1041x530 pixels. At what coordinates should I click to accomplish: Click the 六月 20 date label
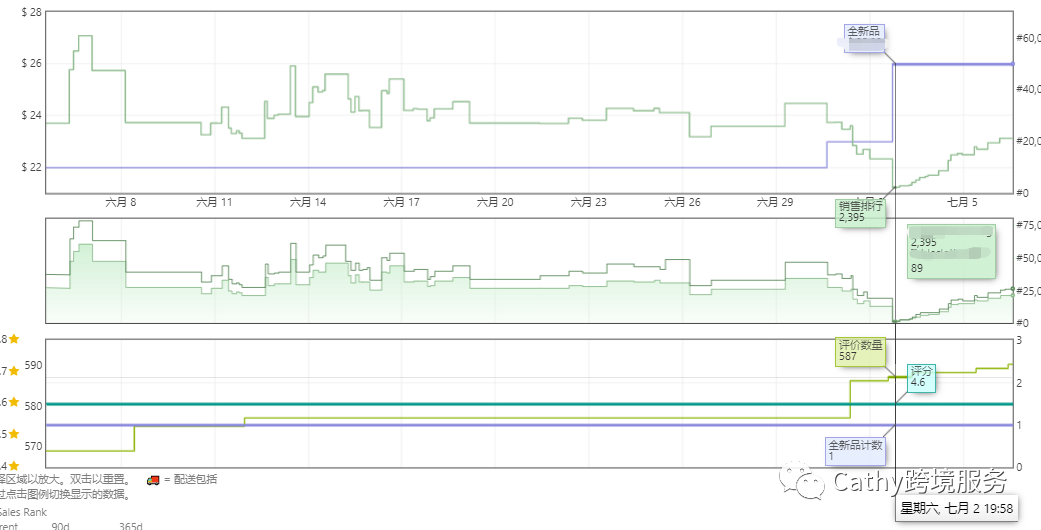tap(495, 203)
